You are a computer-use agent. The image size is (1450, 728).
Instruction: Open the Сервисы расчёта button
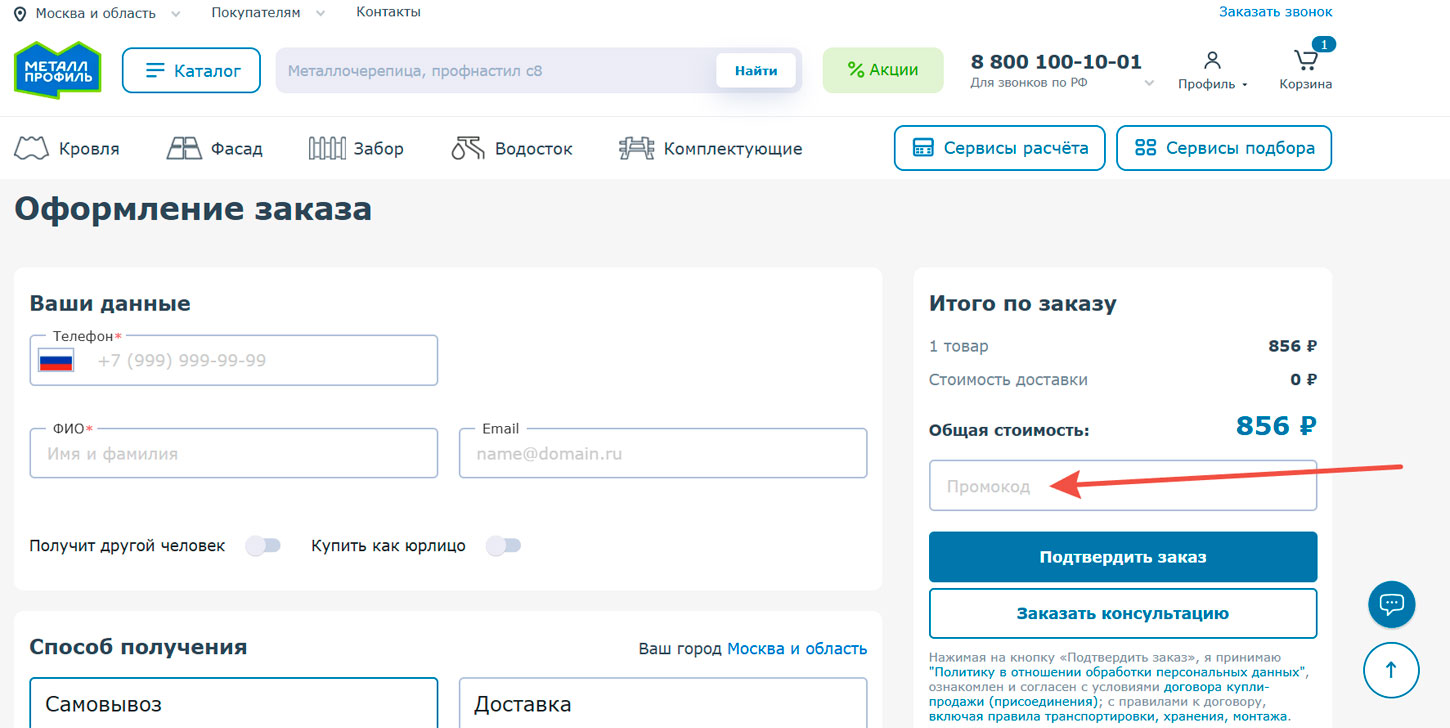pyautogui.click(x=1000, y=149)
